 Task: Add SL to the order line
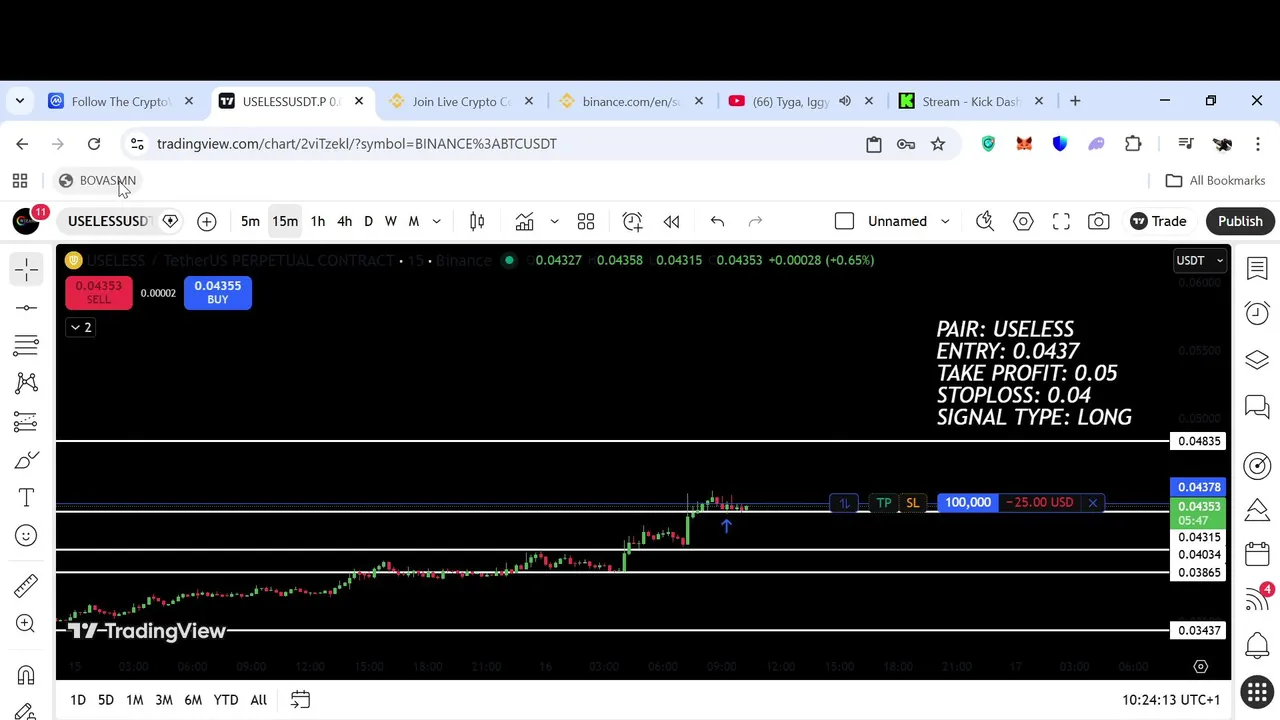[x=912, y=503]
